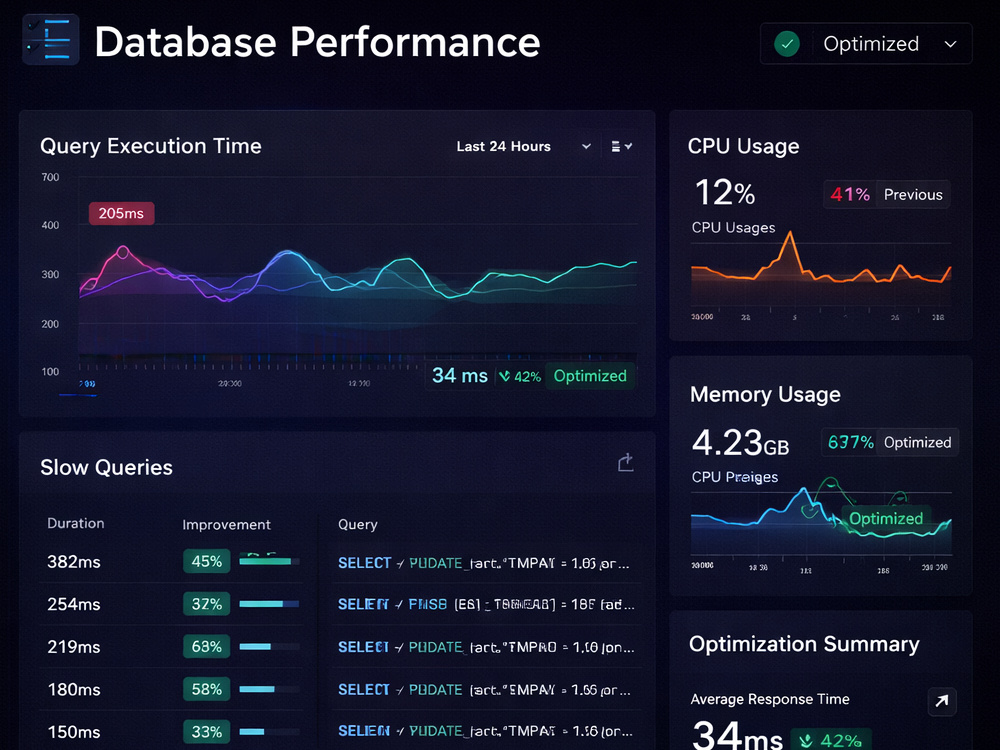Click the Optimized label under the query chart
The height and width of the screenshot is (750, 1000).
point(590,376)
